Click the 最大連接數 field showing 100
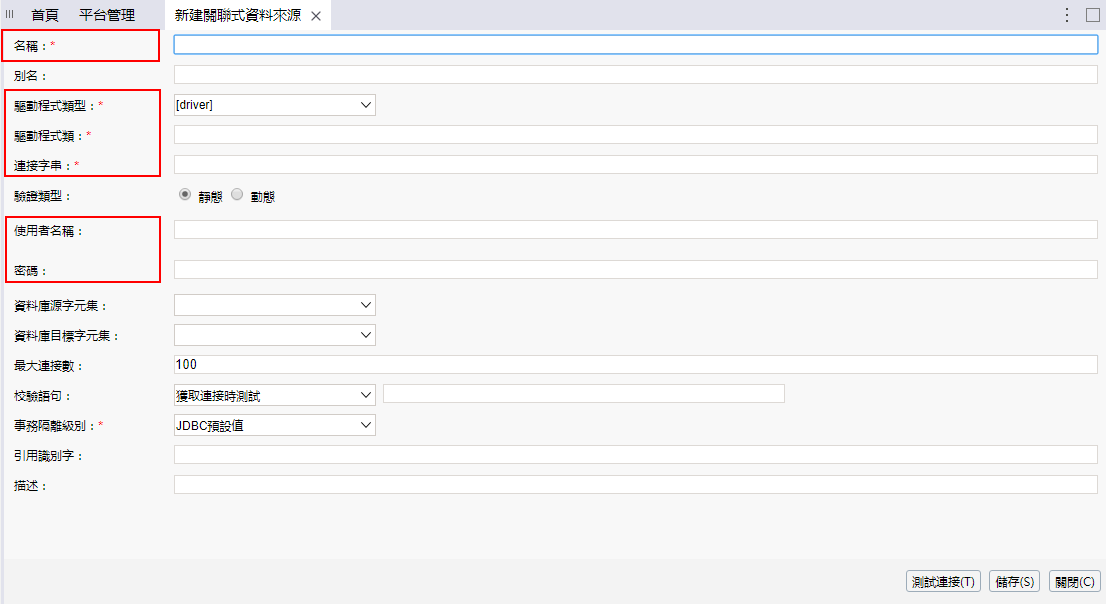Screen dimensions: 1106x604 (x=635, y=364)
